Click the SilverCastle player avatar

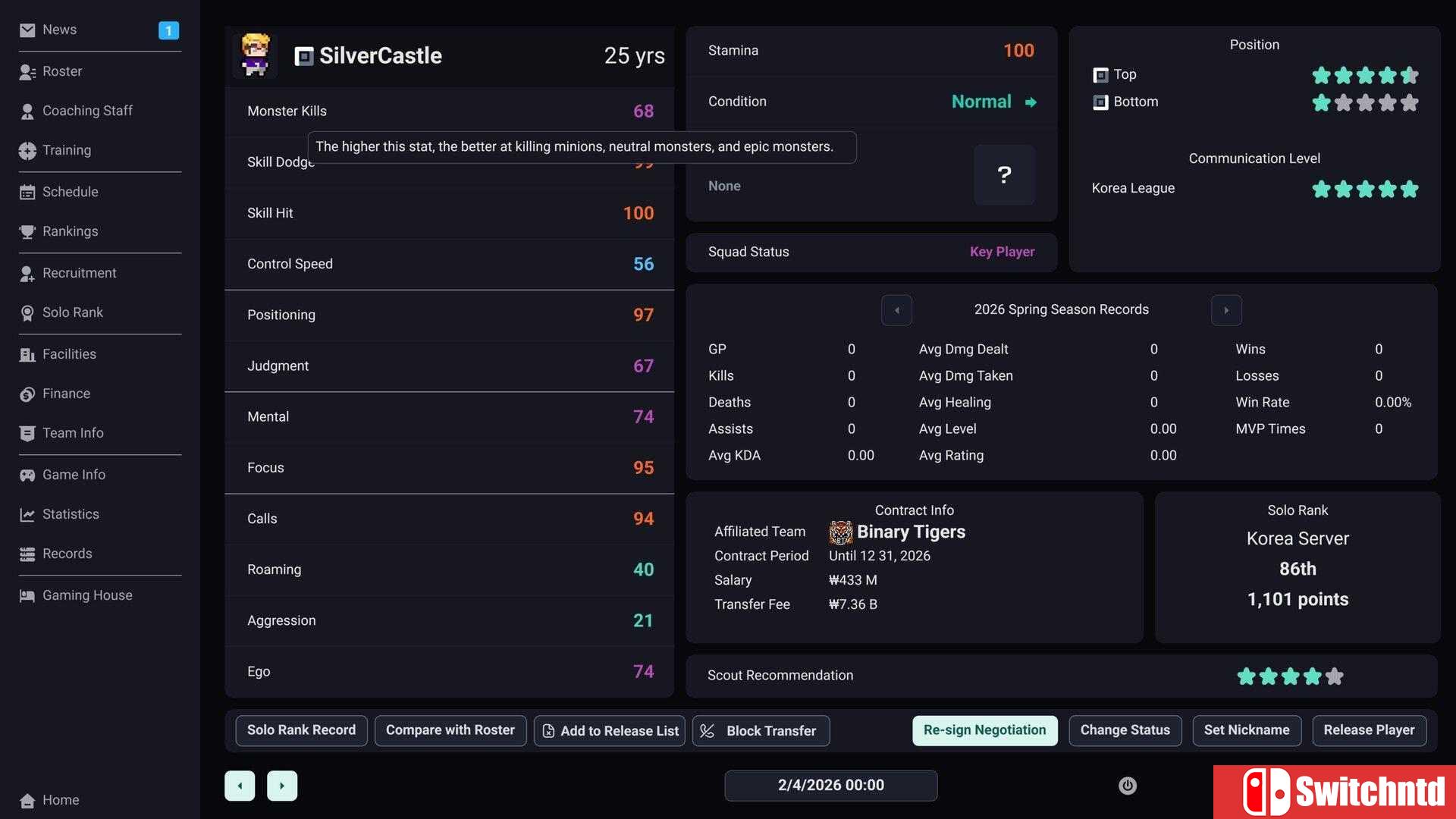click(x=256, y=55)
